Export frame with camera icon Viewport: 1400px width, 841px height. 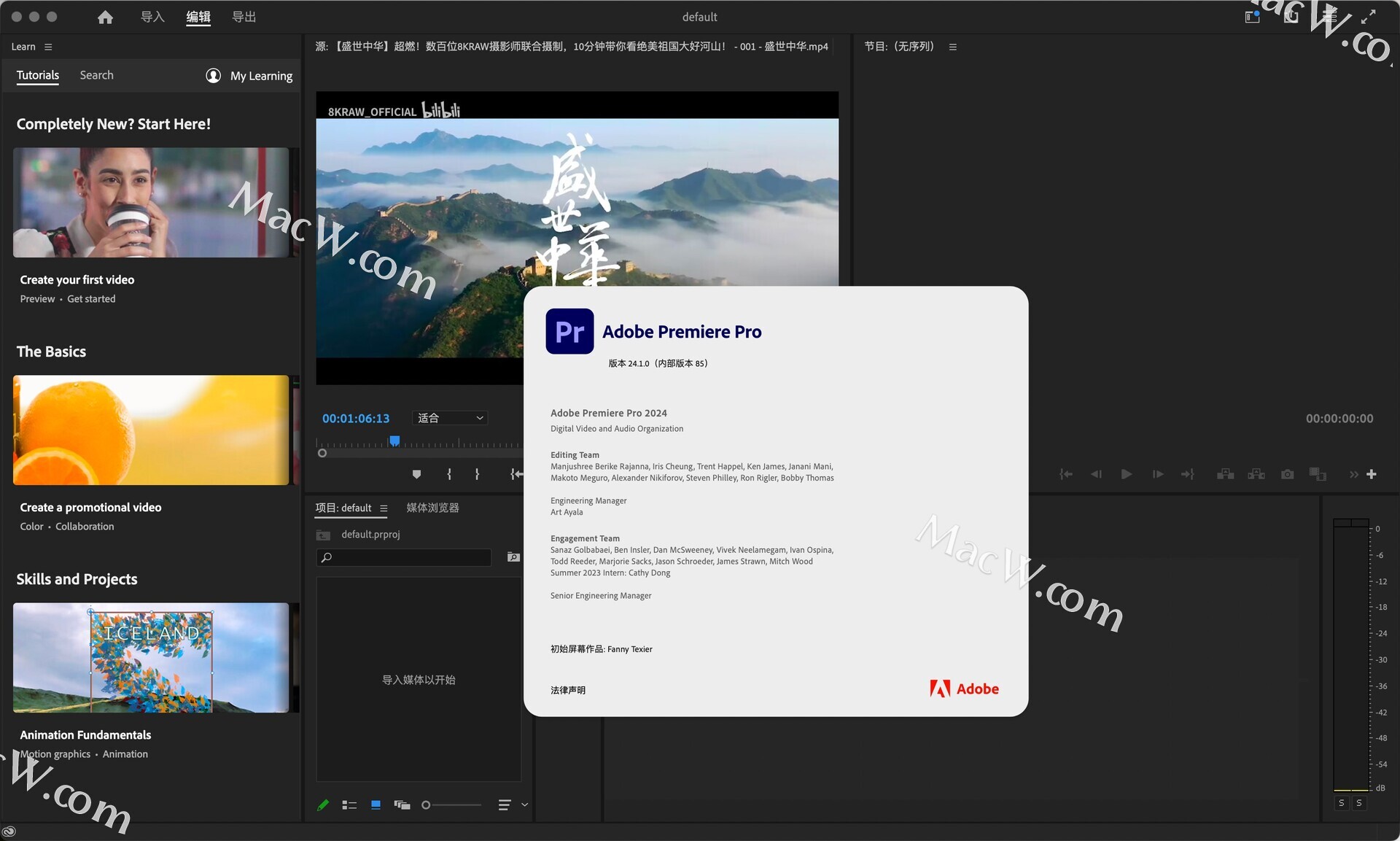(x=1288, y=474)
